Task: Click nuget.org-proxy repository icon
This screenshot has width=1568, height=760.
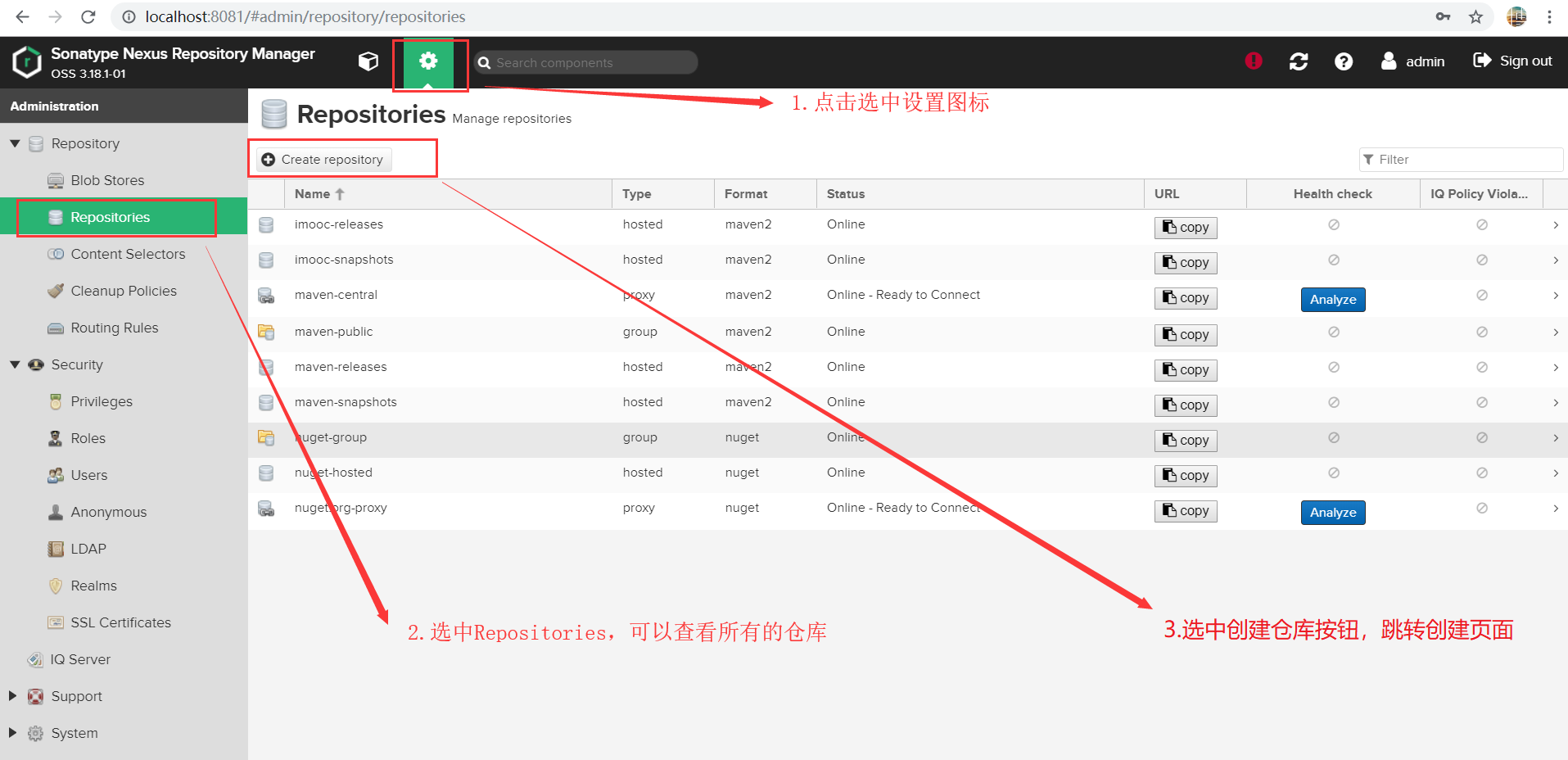Action: pyautogui.click(x=266, y=508)
